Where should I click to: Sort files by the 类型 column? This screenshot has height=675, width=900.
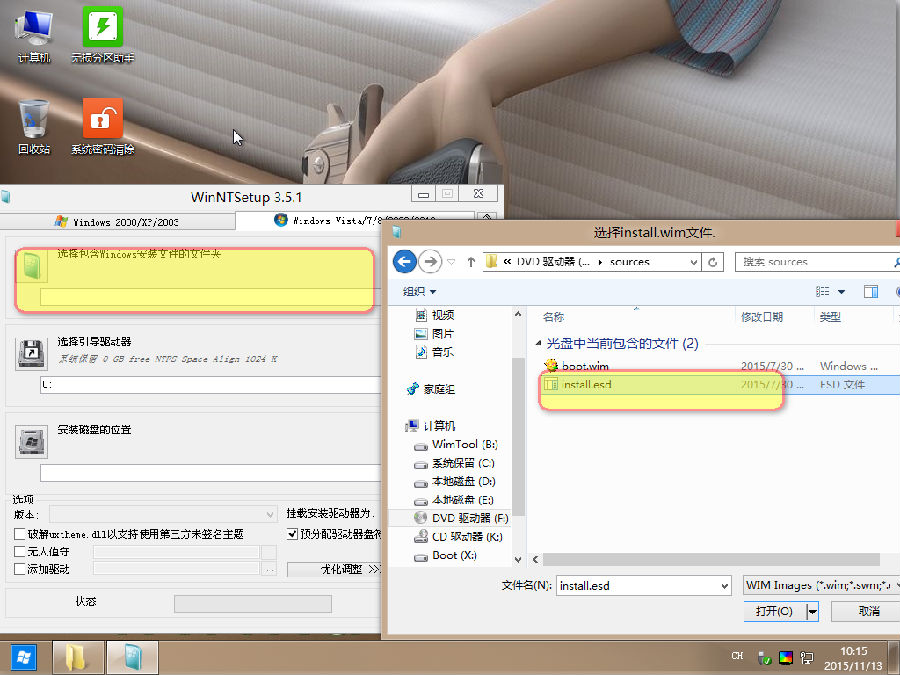click(x=830, y=317)
